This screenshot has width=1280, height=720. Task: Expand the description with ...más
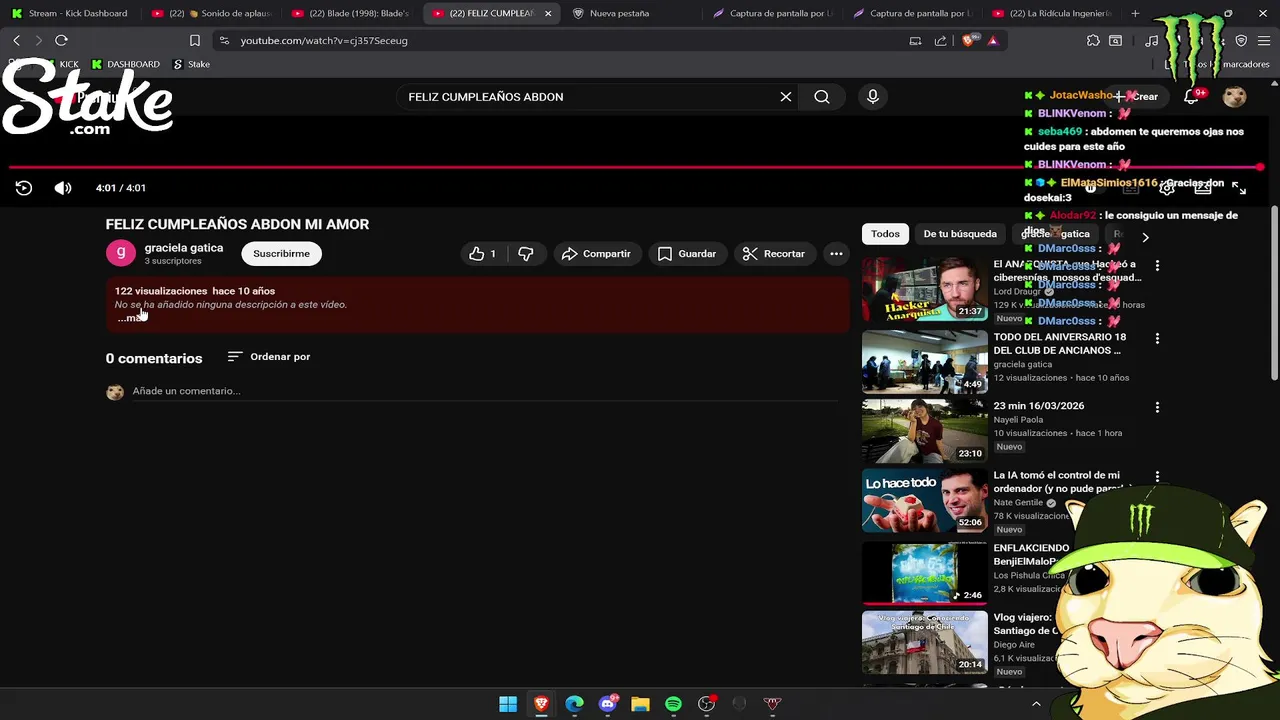point(131,318)
